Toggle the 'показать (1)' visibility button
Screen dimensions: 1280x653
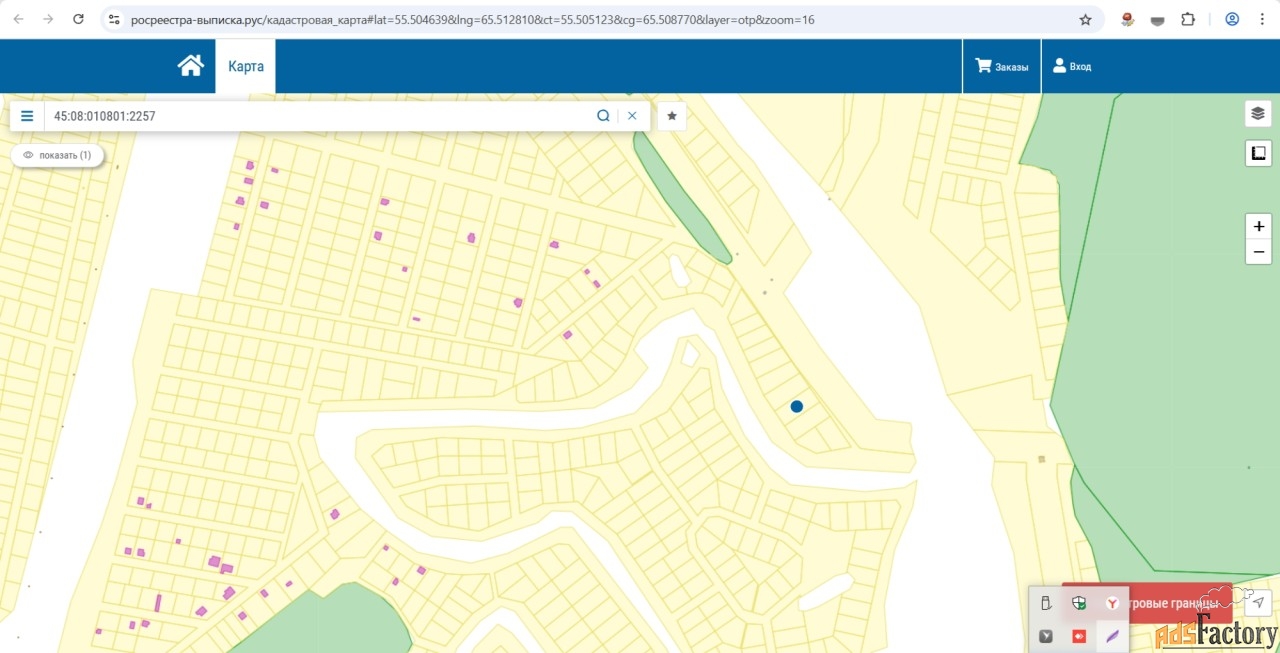[57, 155]
